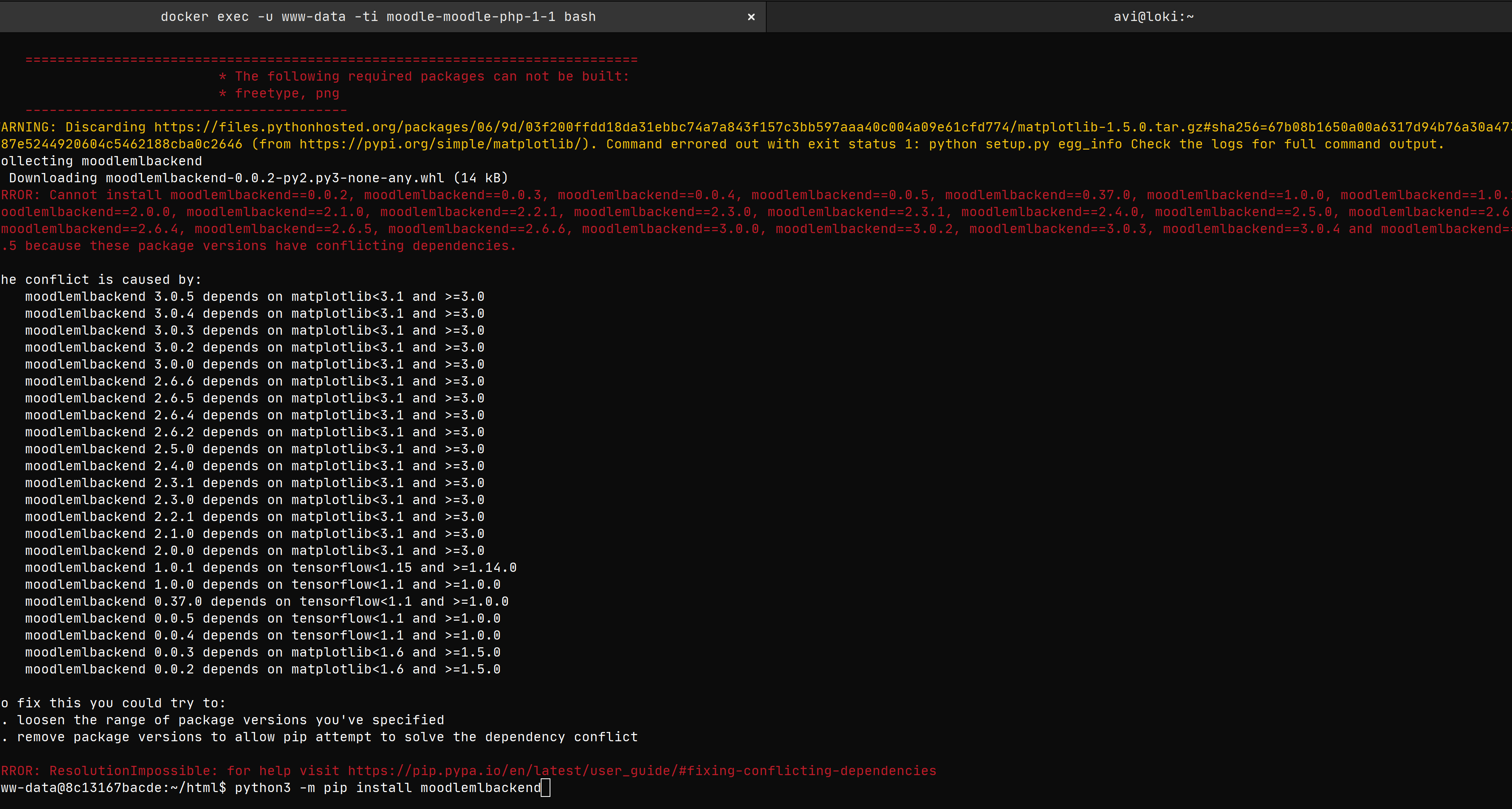
Task: Click the text 'because these package versions have conflicting dependencies.'
Action: coord(271,246)
